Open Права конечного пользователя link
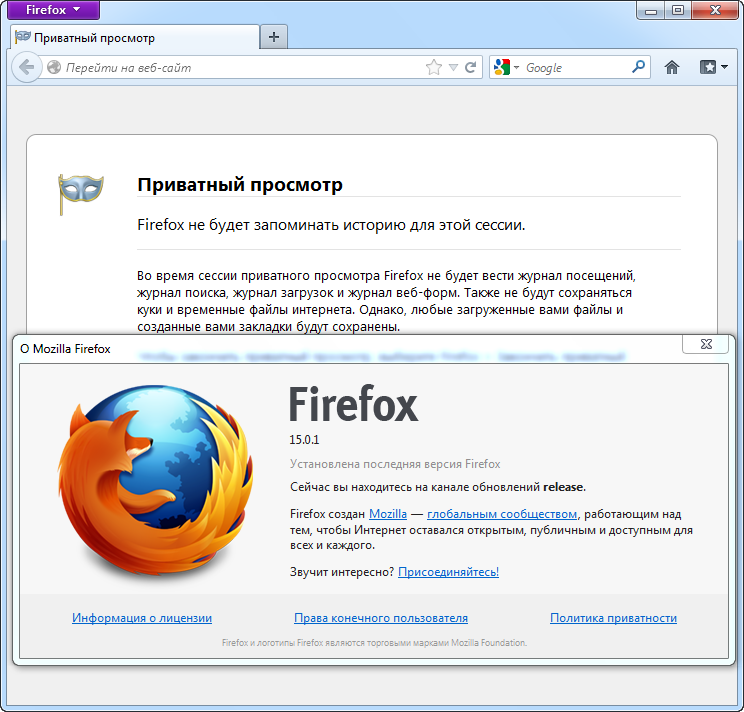 [381, 618]
